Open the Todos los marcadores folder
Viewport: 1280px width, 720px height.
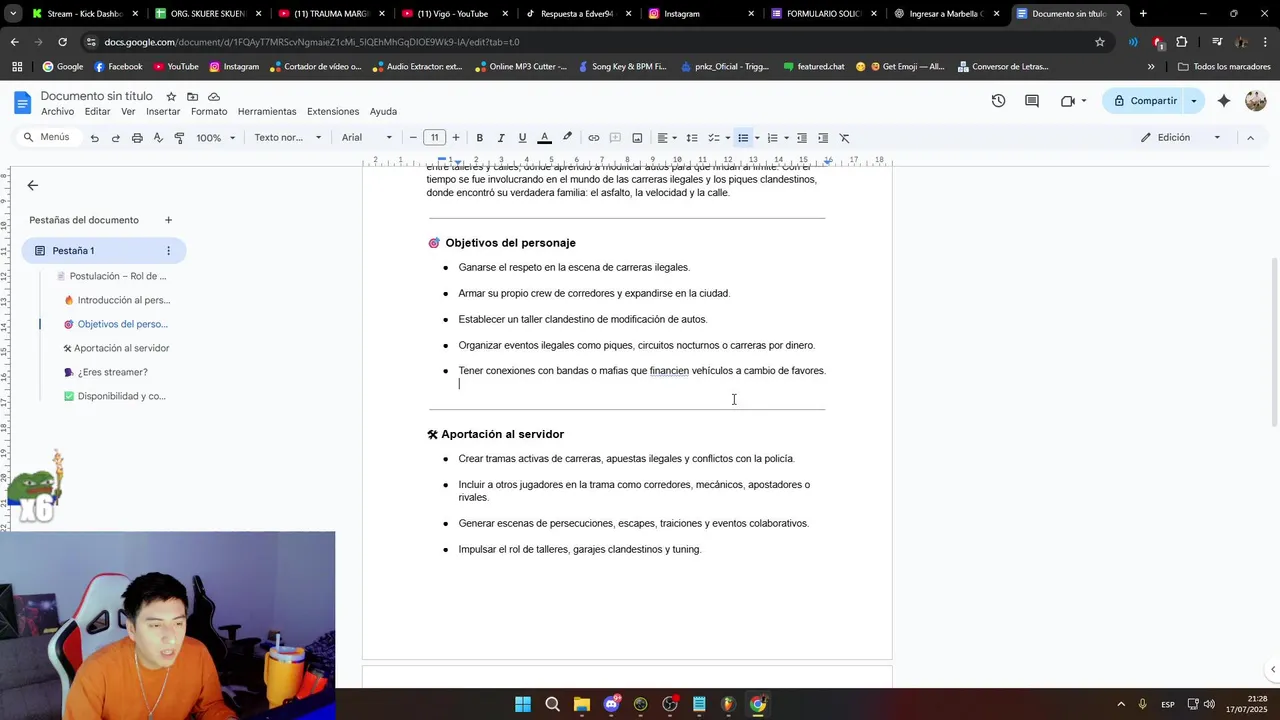coord(1224,67)
